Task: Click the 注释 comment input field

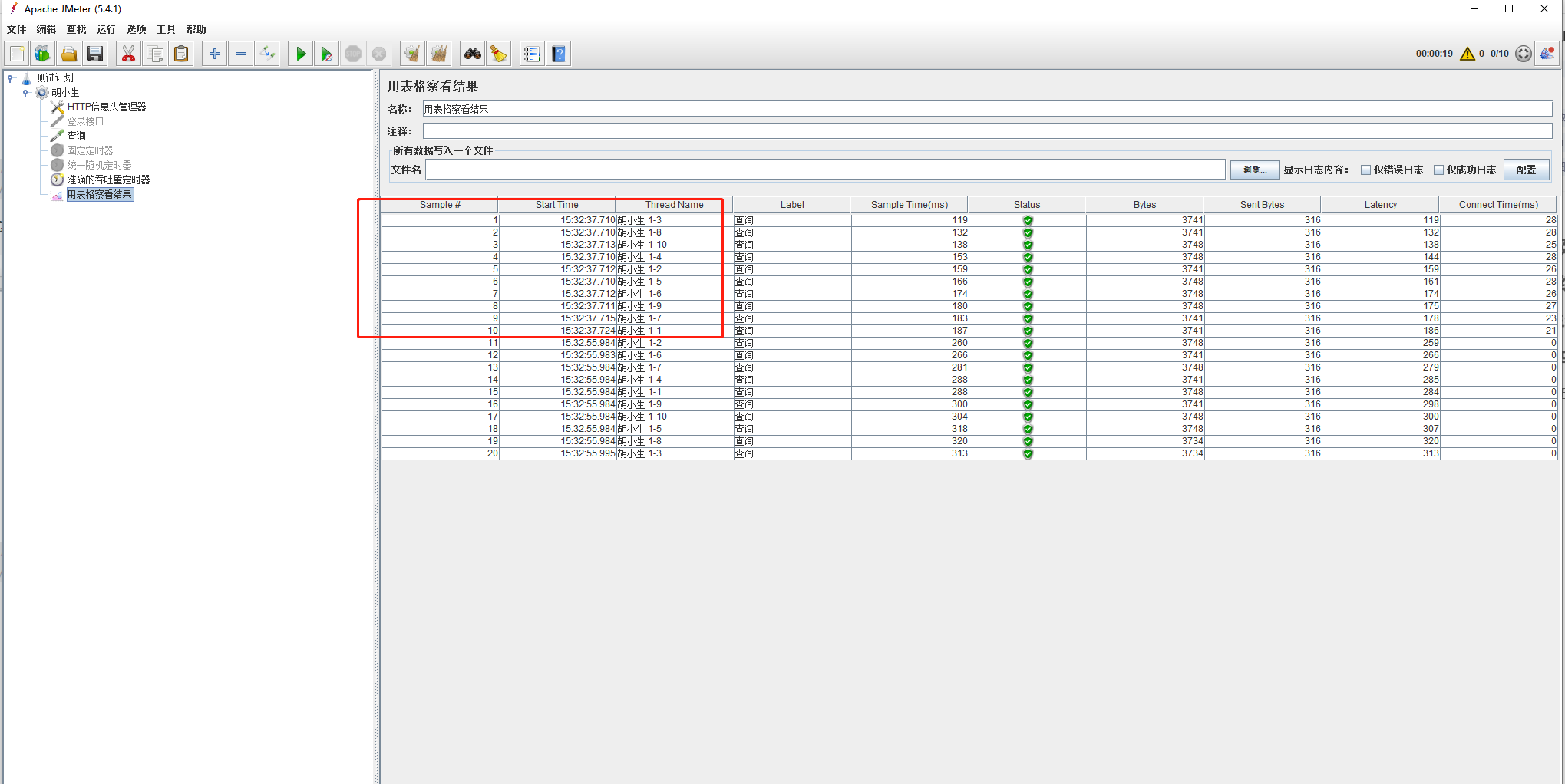Action: tap(987, 131)
